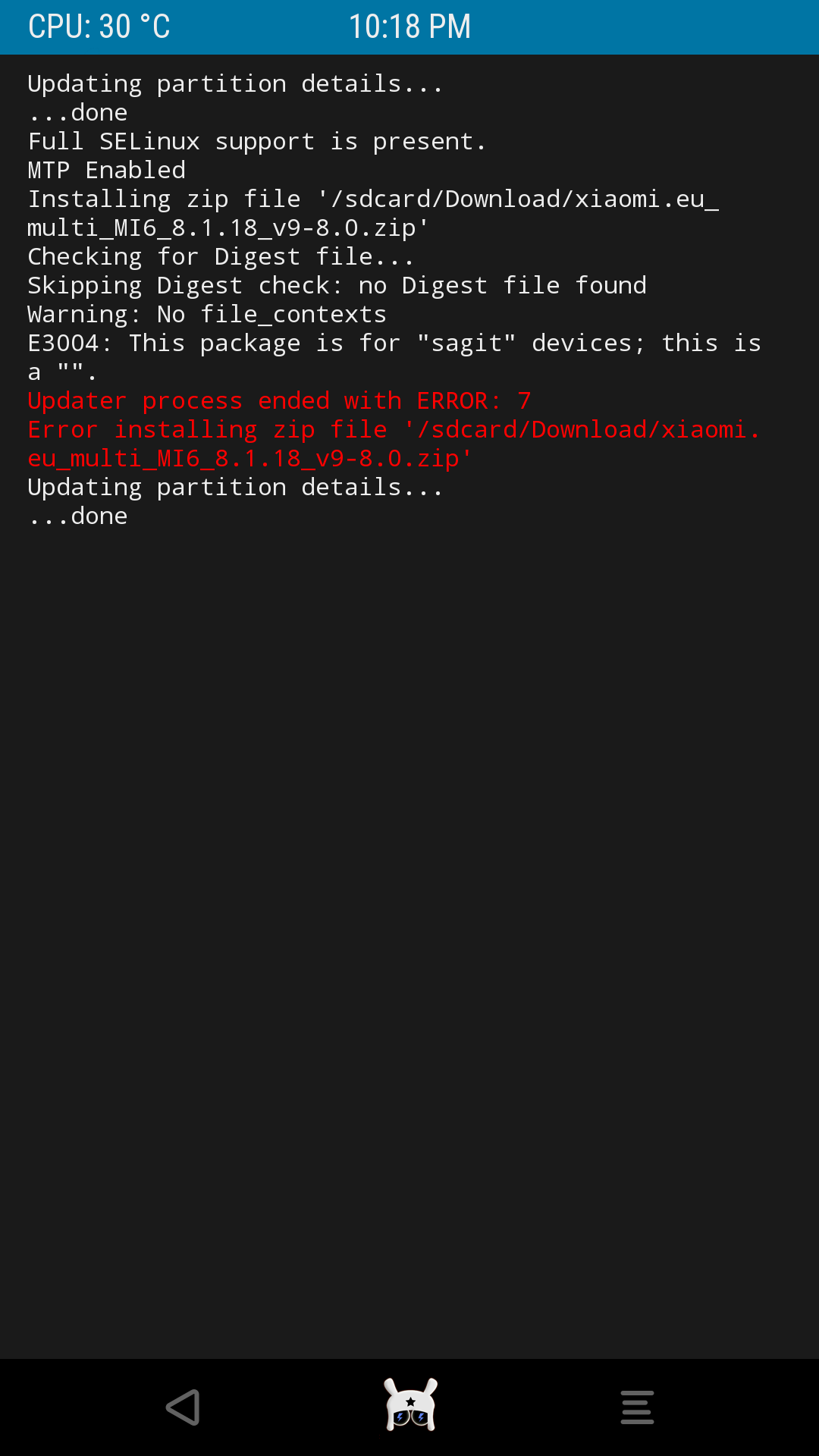Tap the back triangle navigation icon
Screen dimensions: 819x1456
coord(183,1407)
